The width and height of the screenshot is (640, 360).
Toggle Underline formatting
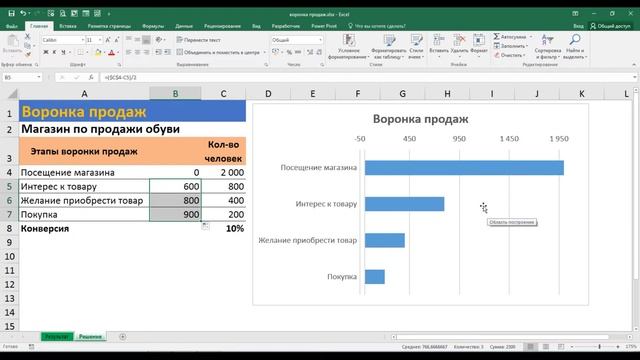tap(63, 52)
